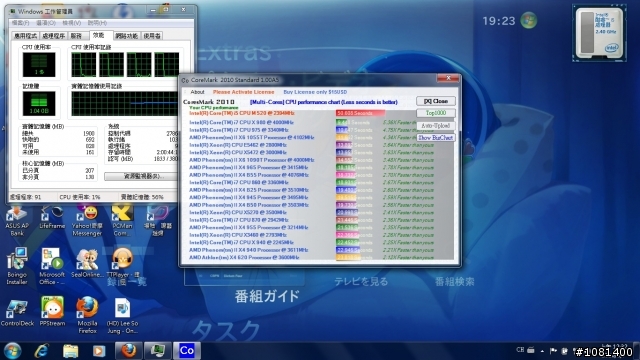Select the AMD Phenom II X6 1090T row
Viewport: 640px width, 360px height.
pyautogui.click(x=251, y=160)
